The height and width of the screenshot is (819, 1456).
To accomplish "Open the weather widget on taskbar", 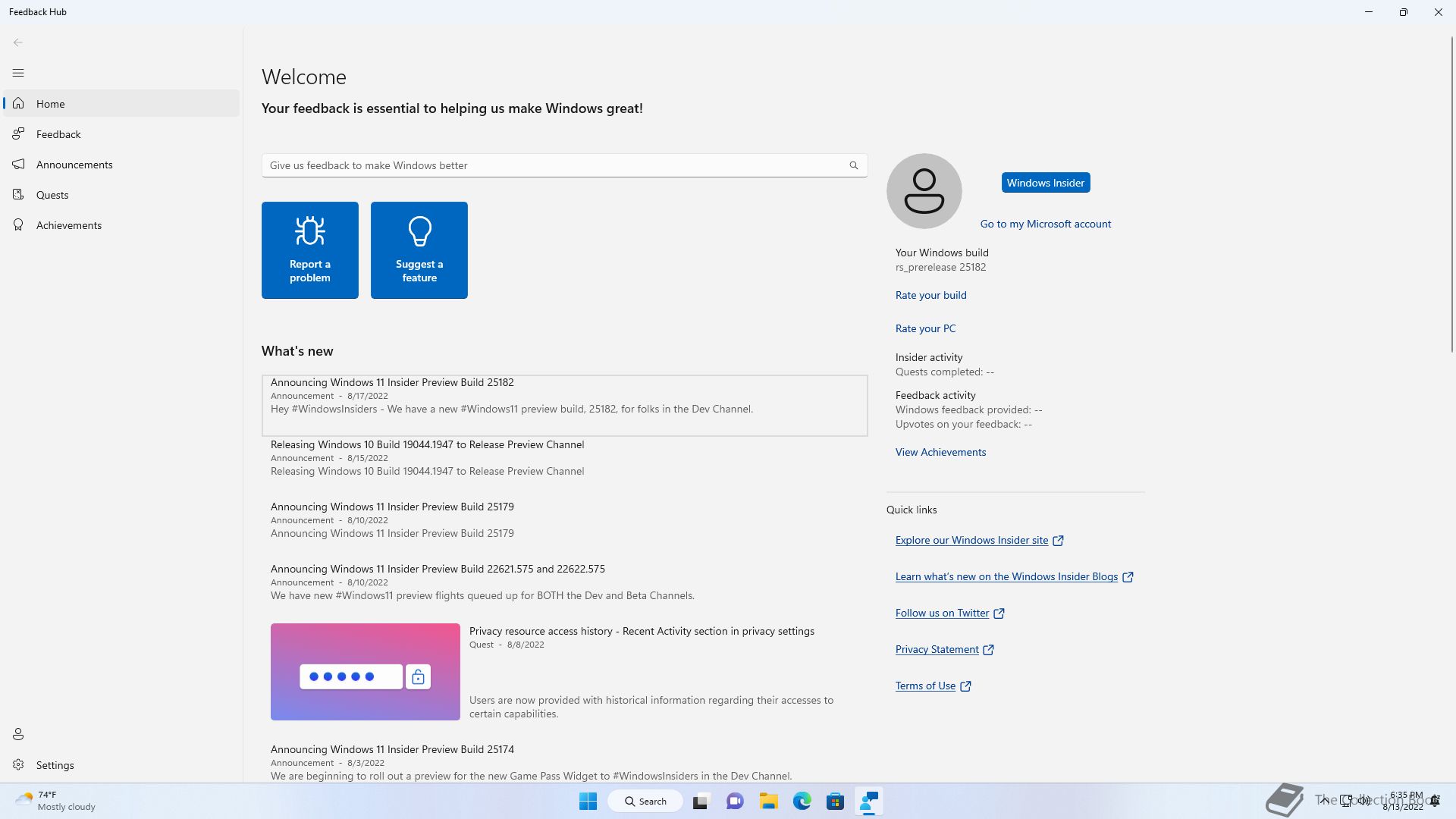I will point(55,801).
